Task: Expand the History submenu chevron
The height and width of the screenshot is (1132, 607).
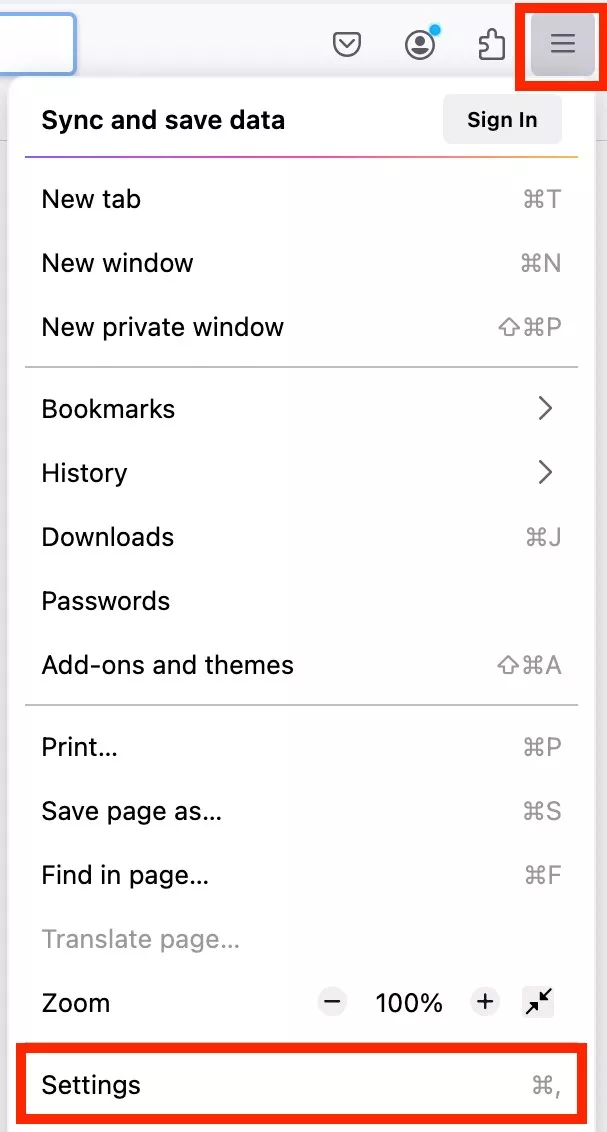Action: [545, 472]
